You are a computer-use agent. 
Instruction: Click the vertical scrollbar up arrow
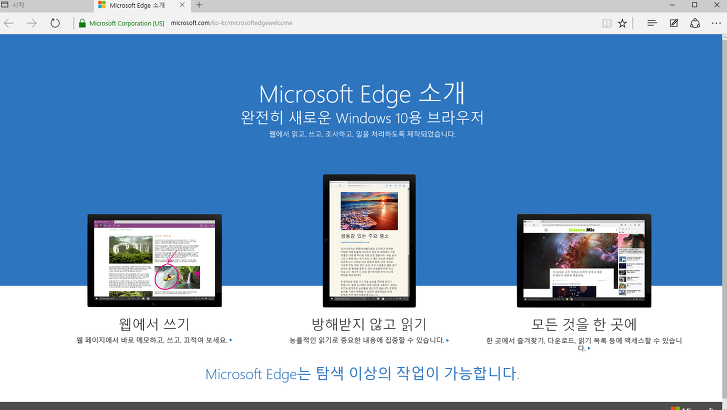(724, 37)
